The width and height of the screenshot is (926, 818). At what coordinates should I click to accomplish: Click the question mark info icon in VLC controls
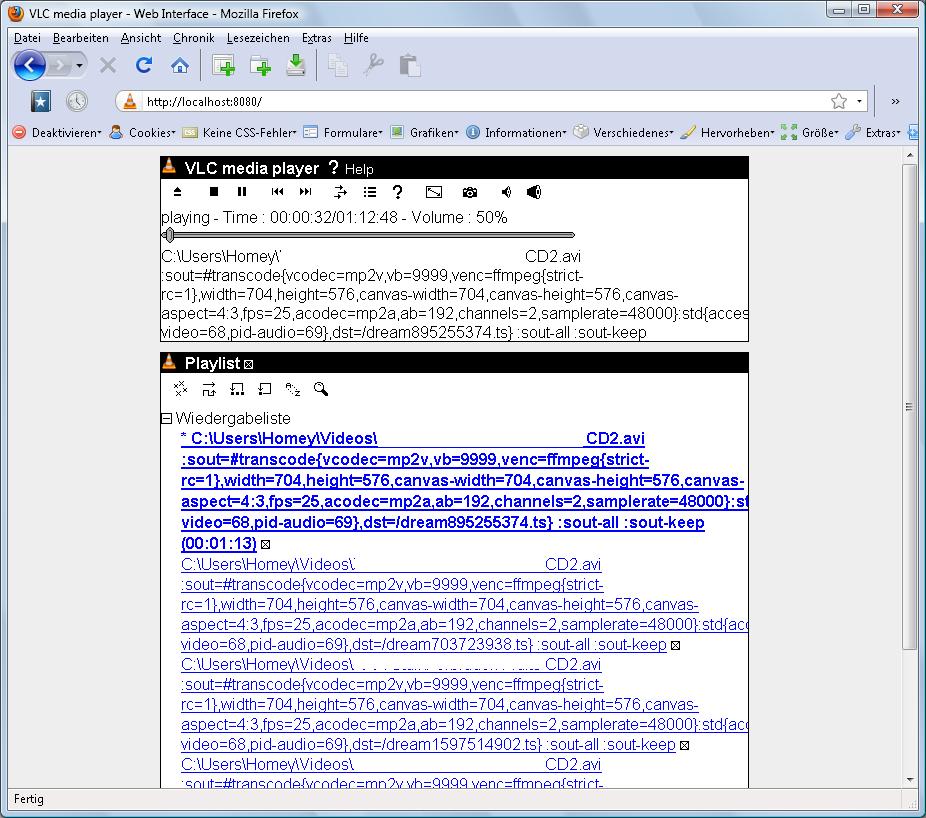click(397, 192)
